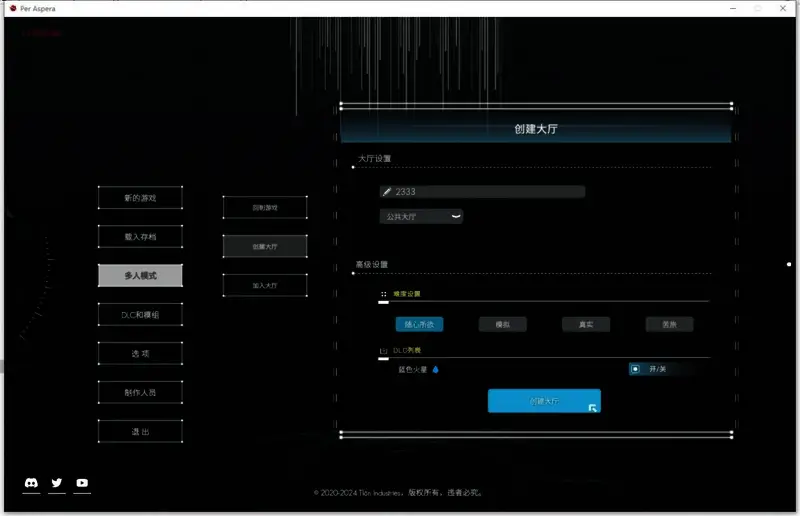Expand the 公共大厅 lobby type dropdown
Image resolution: width=800 pixels, height=516 pixels.
420,216
